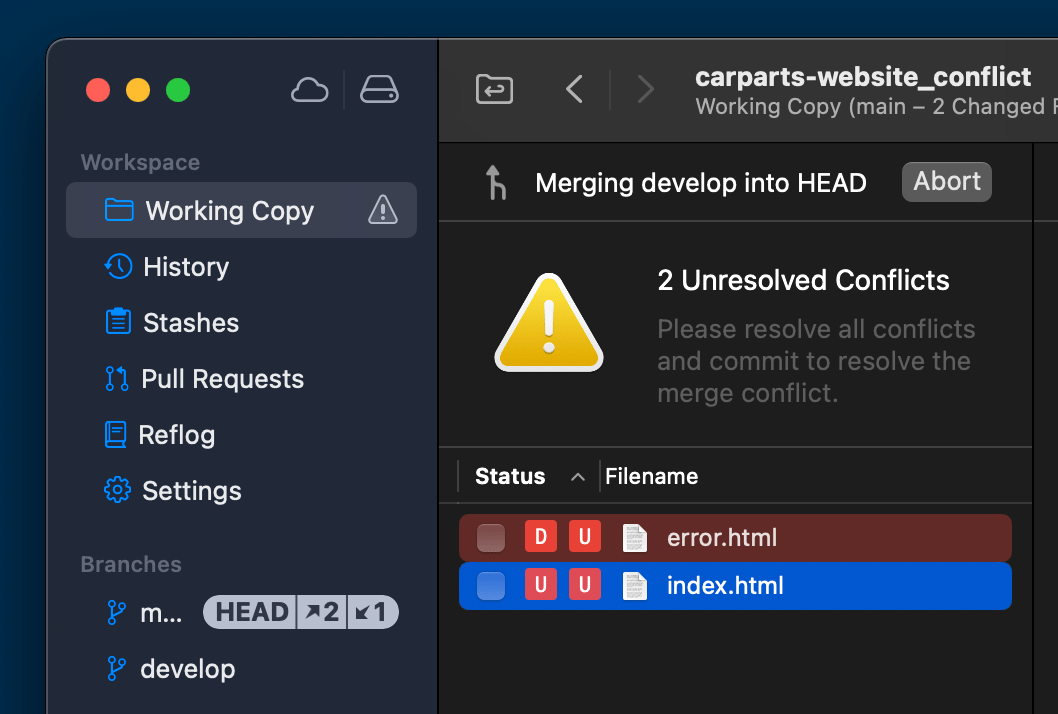This screenshot has width=1058, height=714.
Task: Stage error.html using its checkbox
Action: tap(491, 538)
